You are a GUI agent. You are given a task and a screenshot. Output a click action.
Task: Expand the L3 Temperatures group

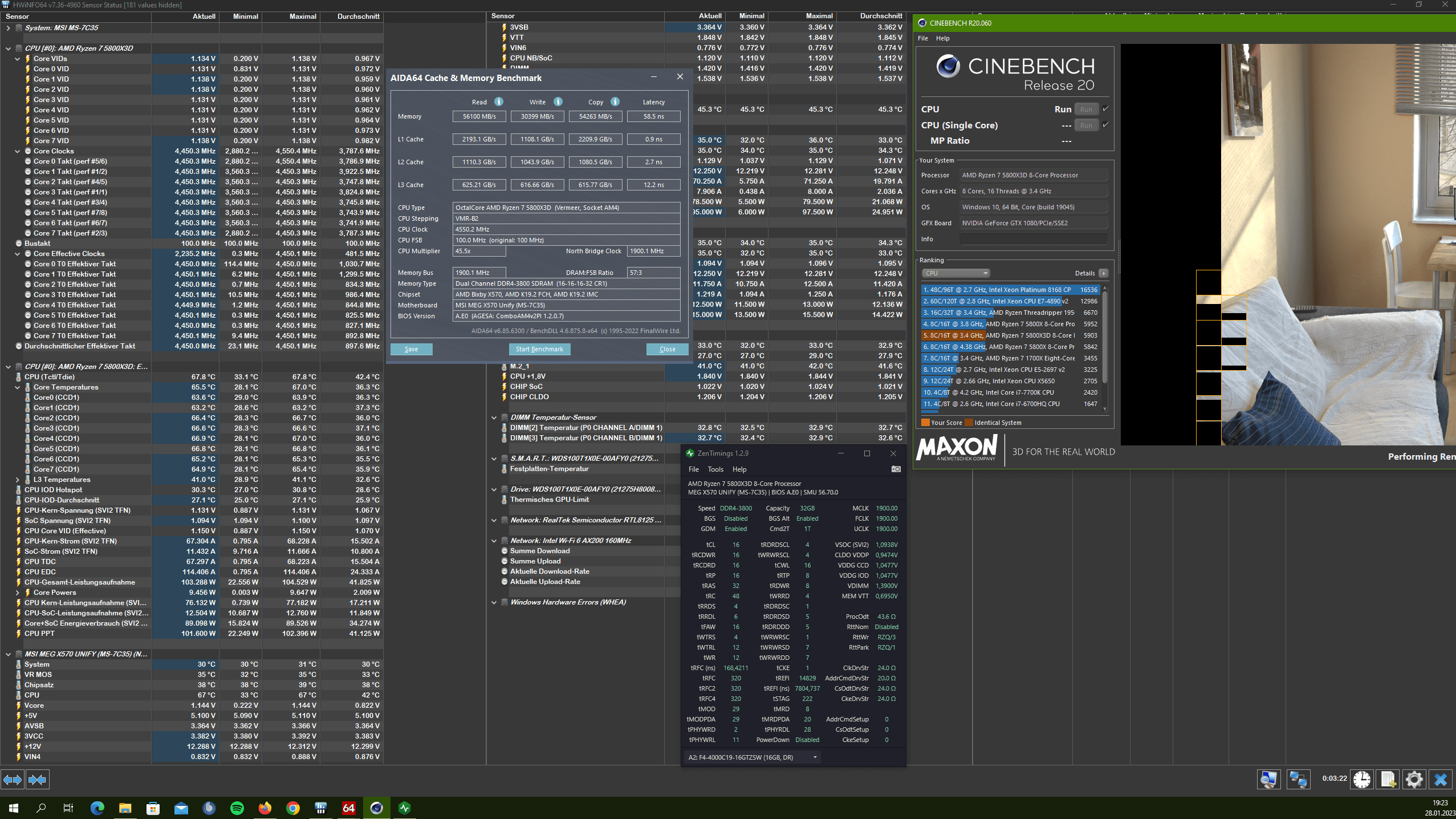click(18, 480)
